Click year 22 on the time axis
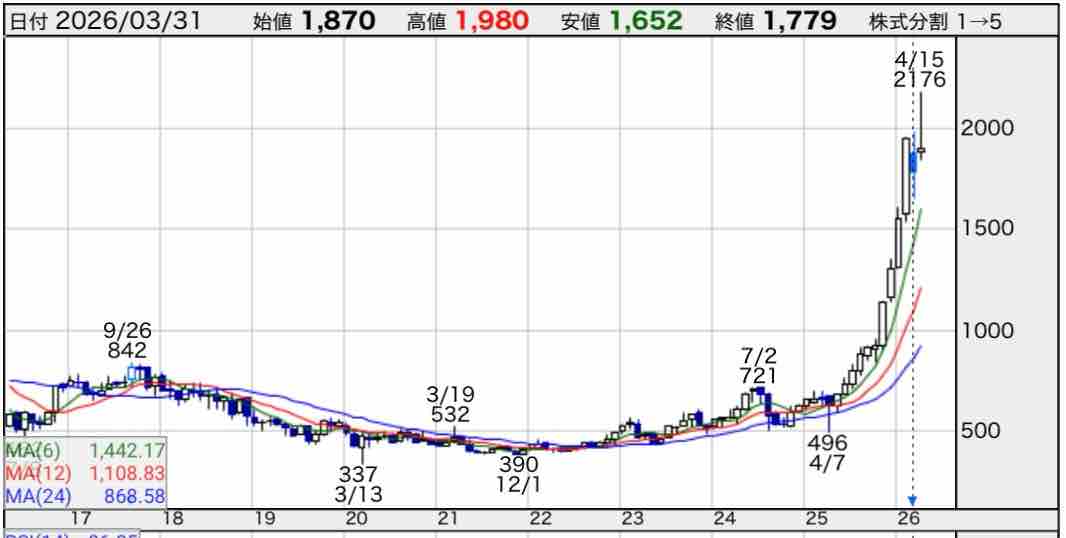 coord(541,519)
